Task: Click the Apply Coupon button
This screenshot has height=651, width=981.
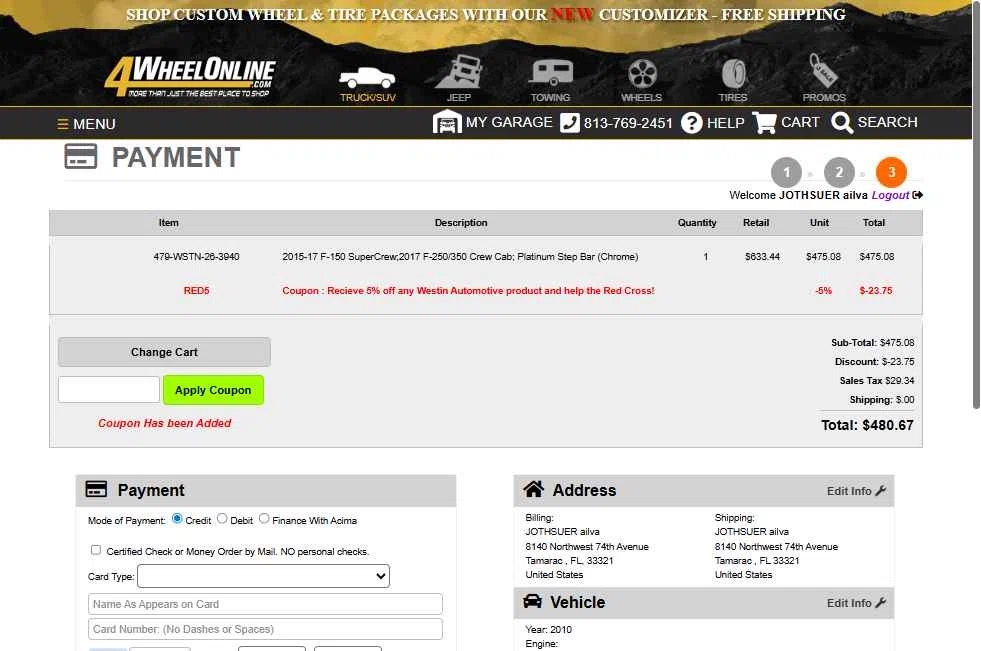Action: click(x=213, y=390)
